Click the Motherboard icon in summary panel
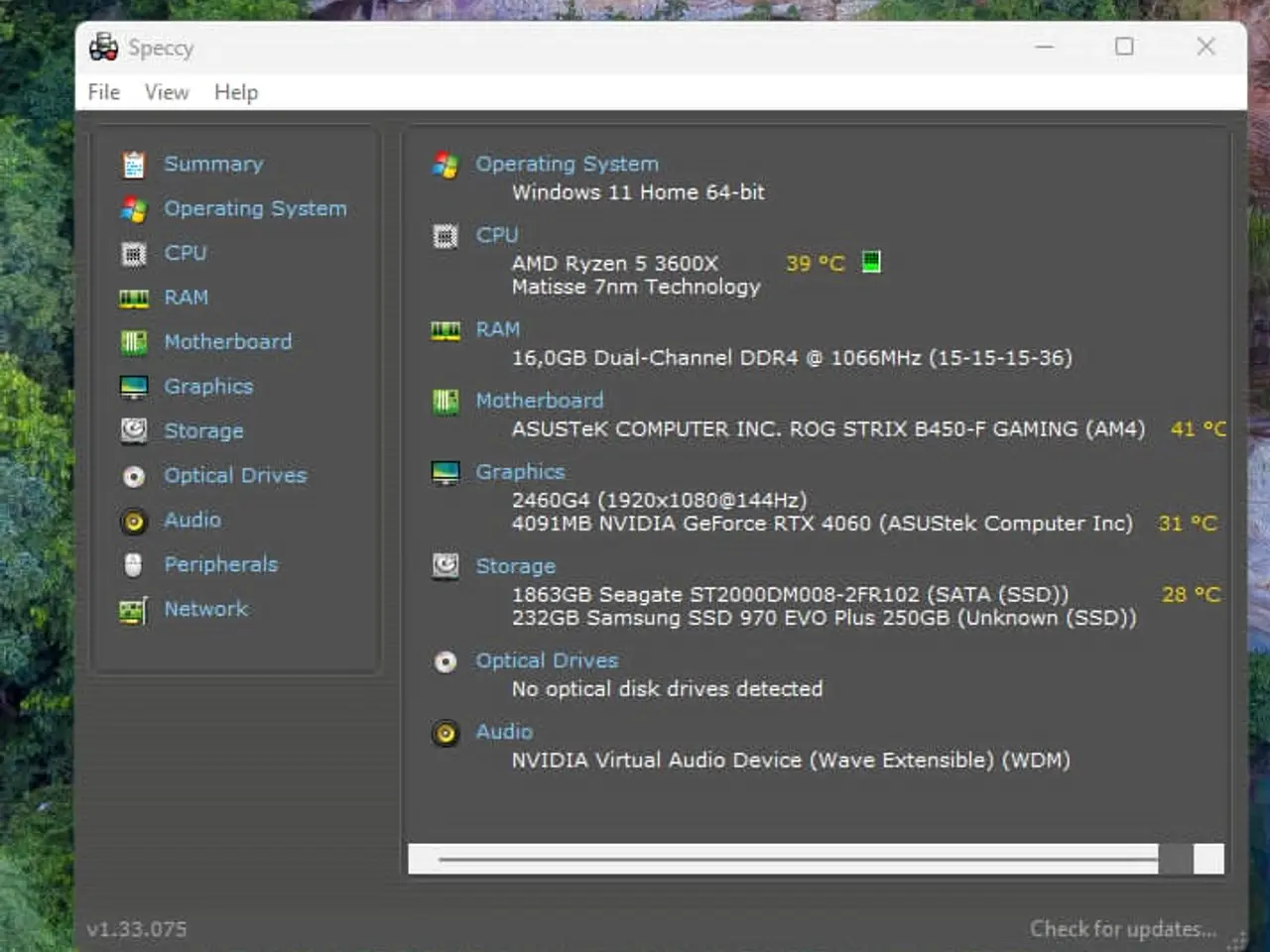This screenshot has height=952, width=1270. (x=445, y=402)
